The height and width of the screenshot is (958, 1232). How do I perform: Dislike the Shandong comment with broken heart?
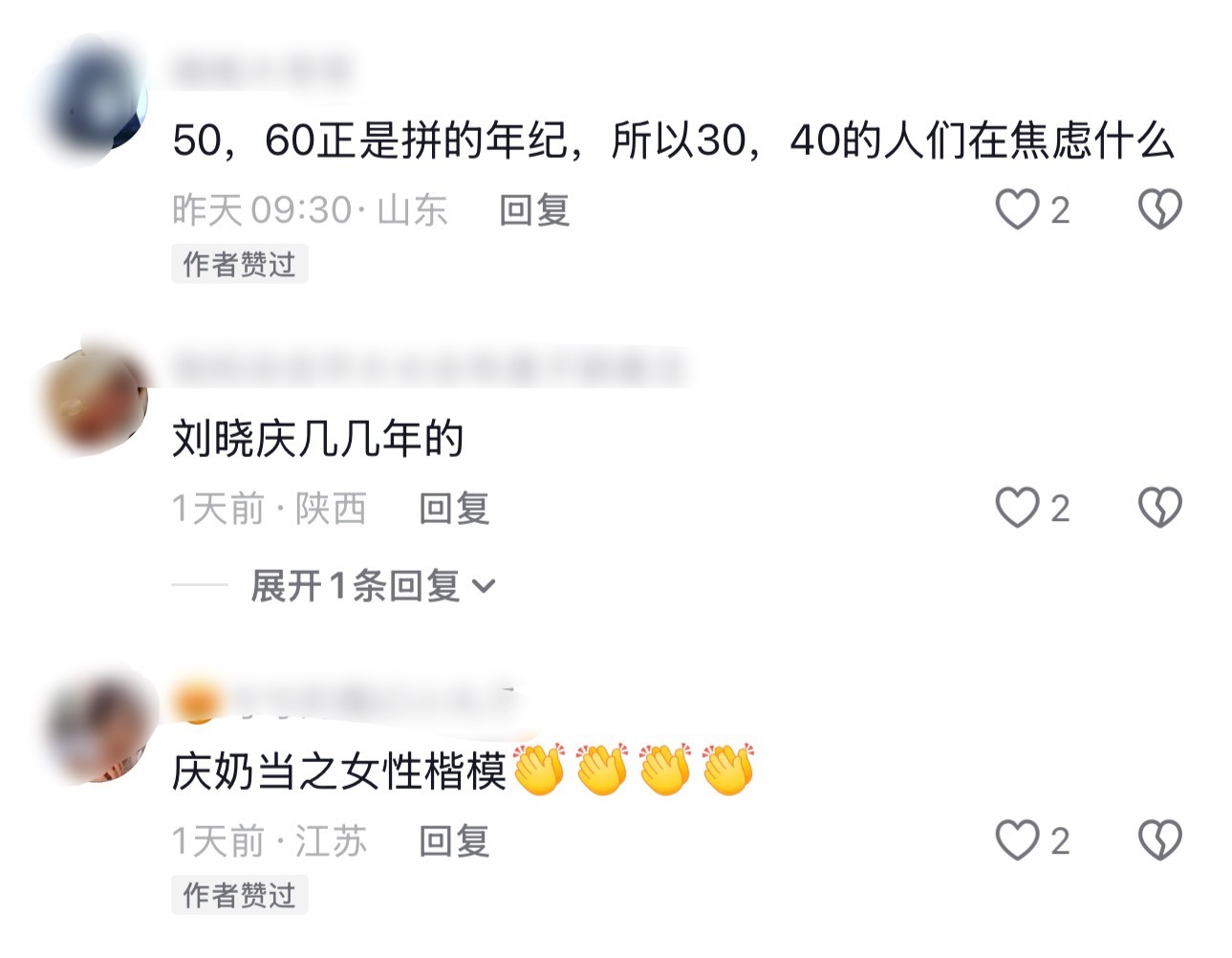coord(1159,209)
